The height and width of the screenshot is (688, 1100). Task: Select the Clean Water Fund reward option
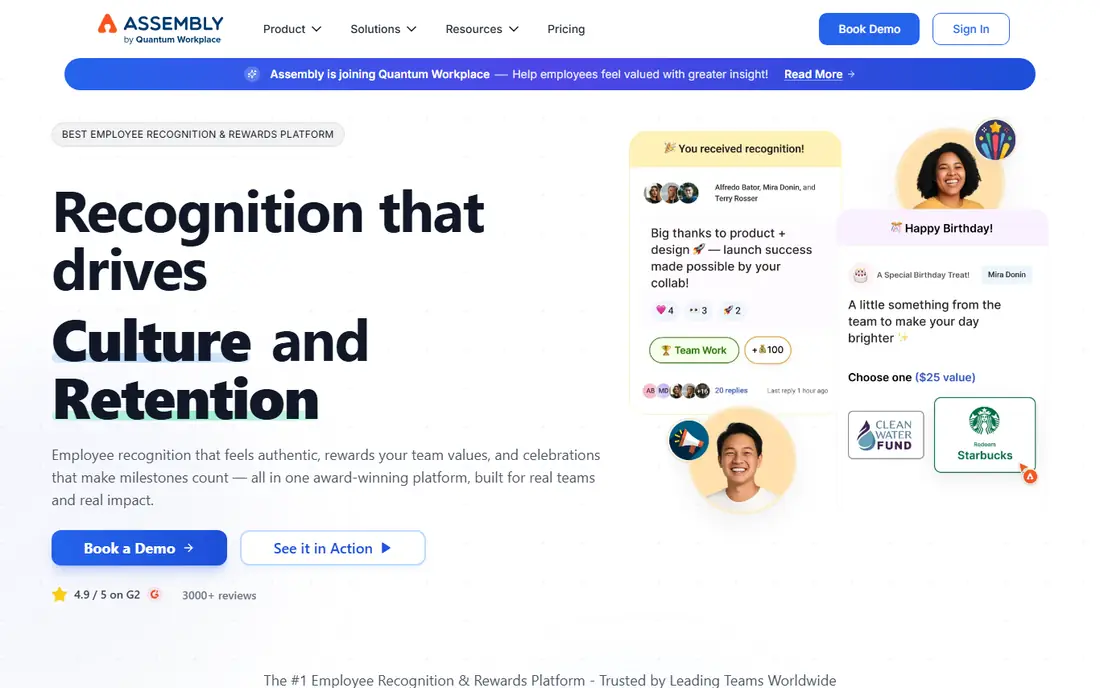pos(885,435)
